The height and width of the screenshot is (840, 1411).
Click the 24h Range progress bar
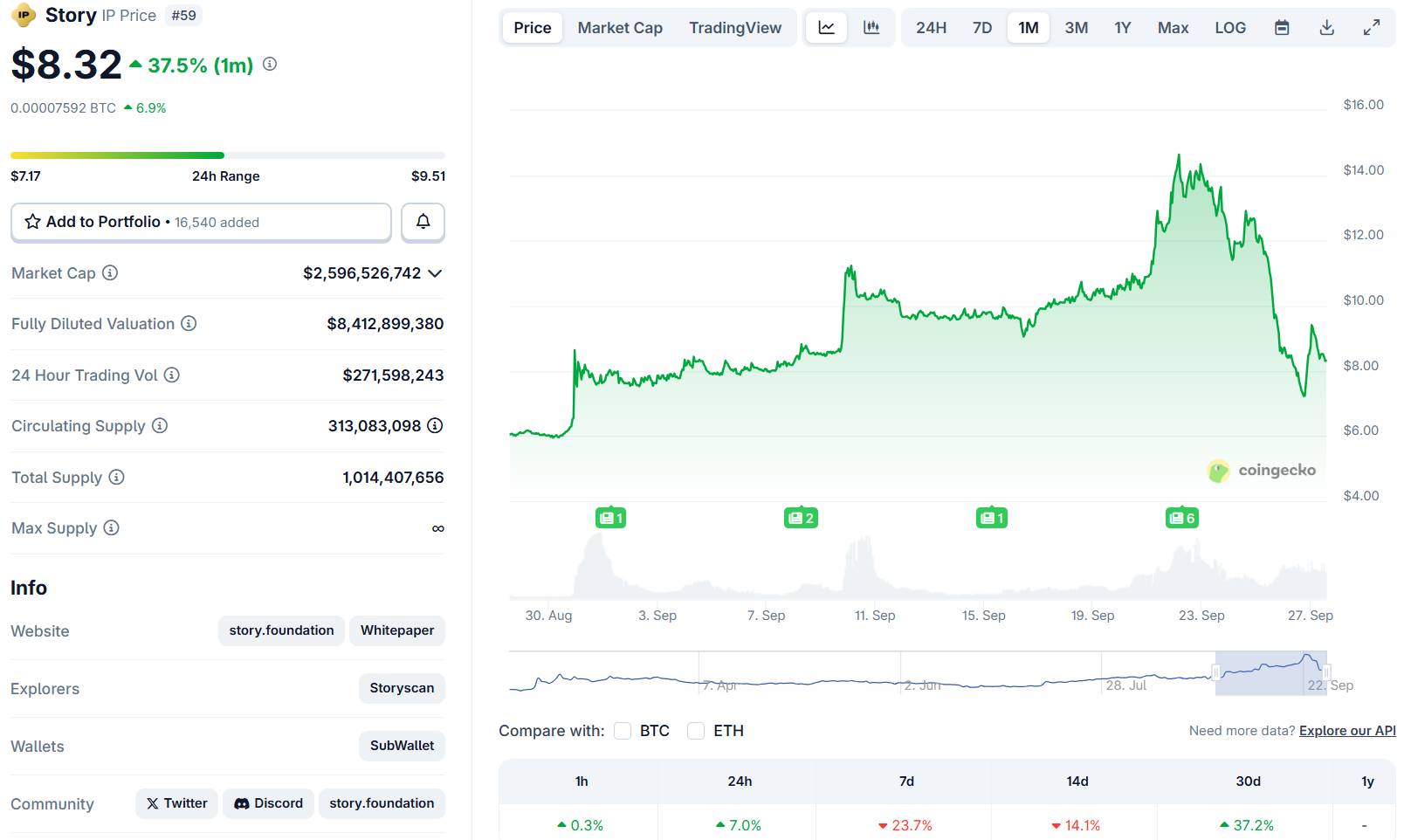click(228, 155)
